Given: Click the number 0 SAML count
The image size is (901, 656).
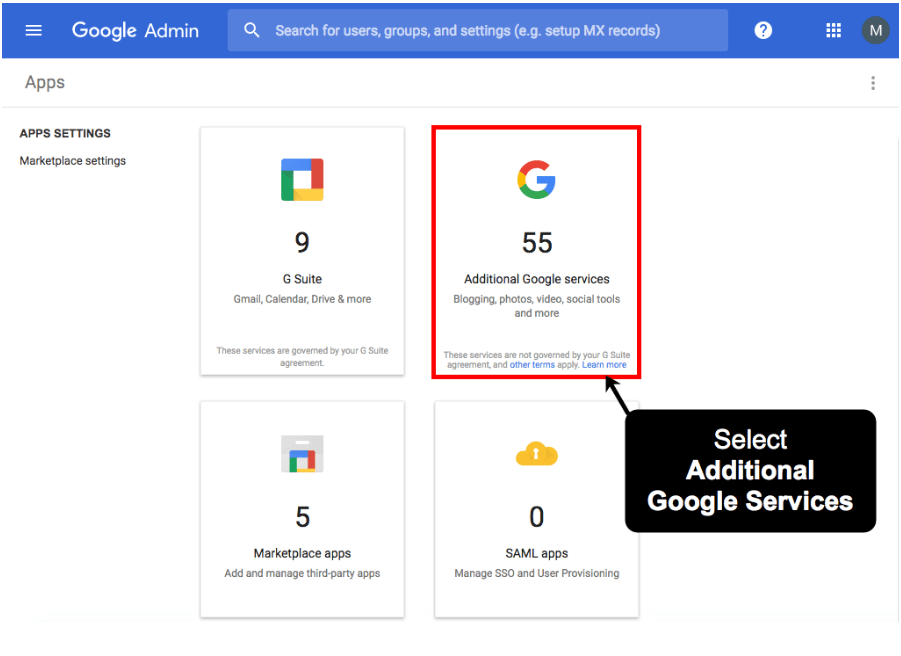Looking at the screenshot, I should pos(537,517).
